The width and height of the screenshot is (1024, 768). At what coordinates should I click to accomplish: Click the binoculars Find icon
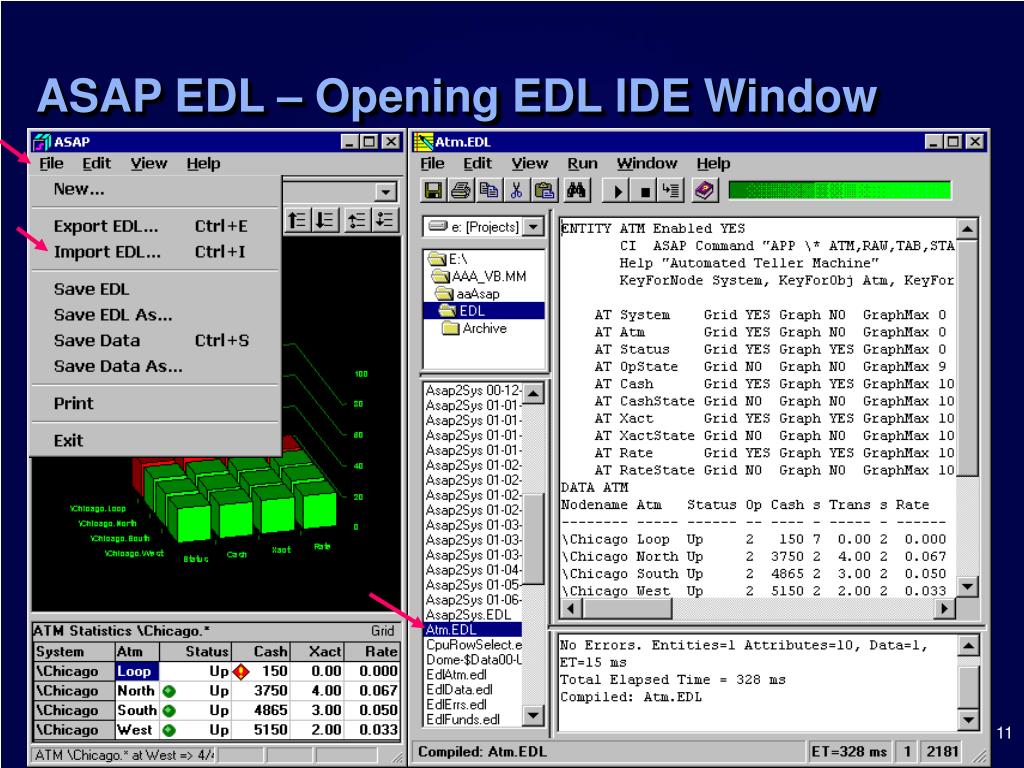point(576,191)
